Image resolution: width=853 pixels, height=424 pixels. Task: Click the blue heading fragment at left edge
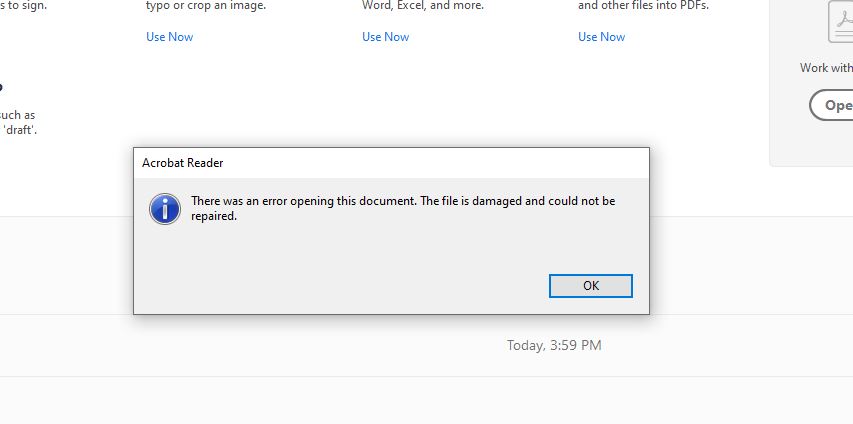tap(2, 88)
